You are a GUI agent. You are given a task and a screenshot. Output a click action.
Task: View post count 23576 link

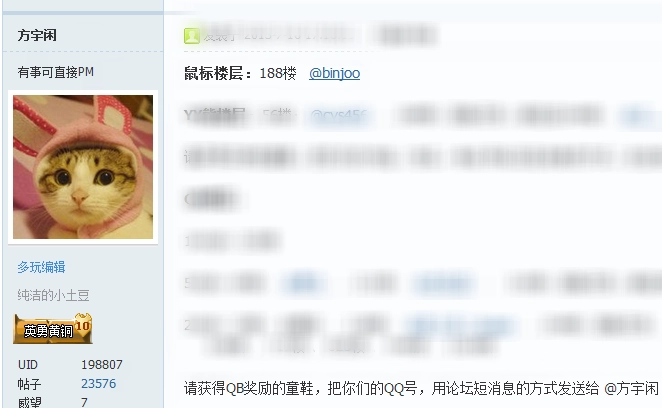(98, 384)
